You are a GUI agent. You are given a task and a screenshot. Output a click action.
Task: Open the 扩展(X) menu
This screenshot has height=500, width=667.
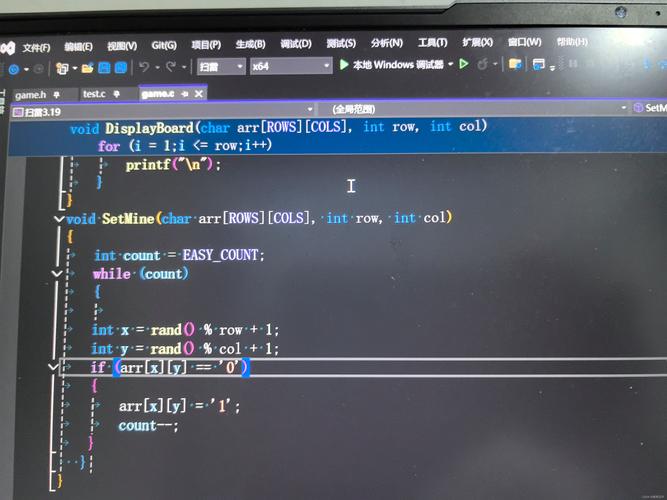coord(478,42)
